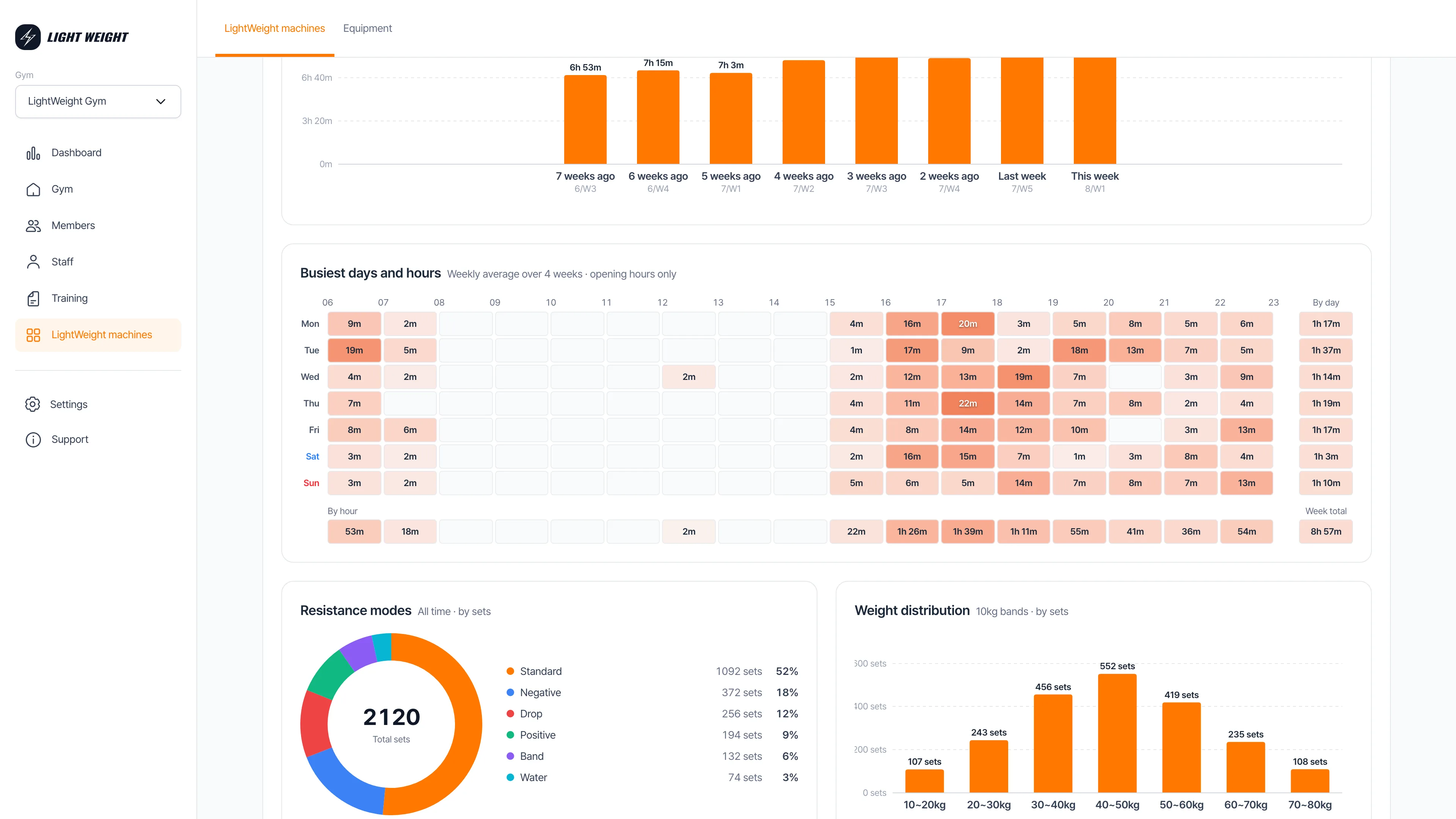
Task: Click the chevron arrow in gym selector
Action: [x=161, y=102]
